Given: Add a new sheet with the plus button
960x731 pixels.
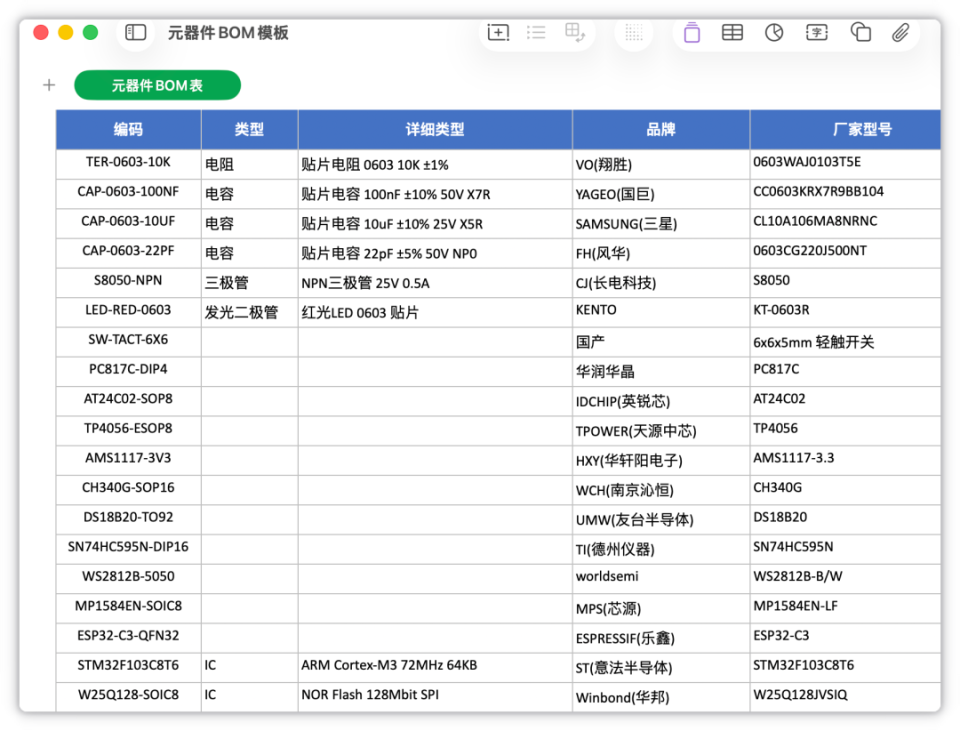Looking at the screenshot, I should [x=49, y=85].
